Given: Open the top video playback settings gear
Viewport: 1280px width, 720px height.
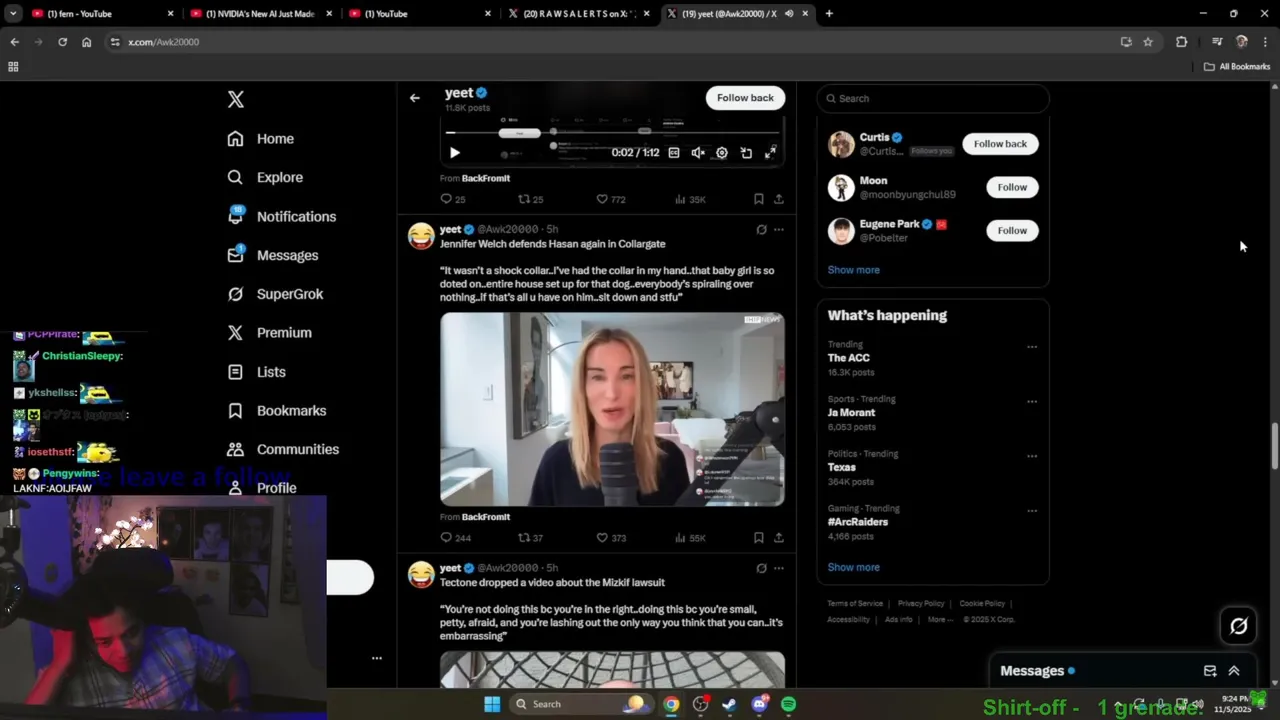Looking at the screenshot, I should [x=722, y=153].
